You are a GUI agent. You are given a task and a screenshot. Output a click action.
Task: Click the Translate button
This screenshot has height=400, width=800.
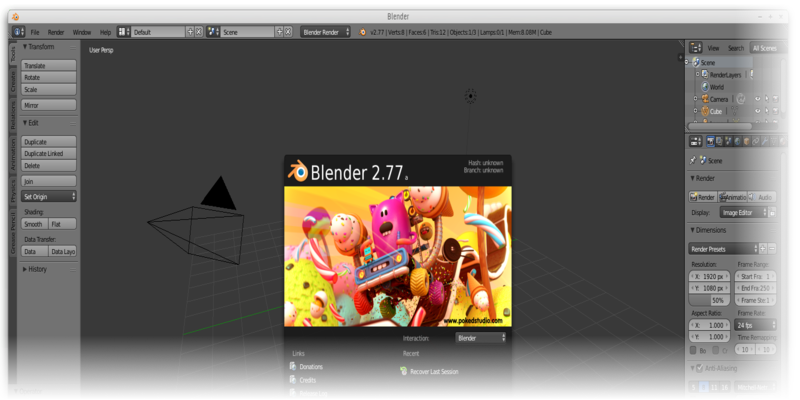(x=49, y=66)
